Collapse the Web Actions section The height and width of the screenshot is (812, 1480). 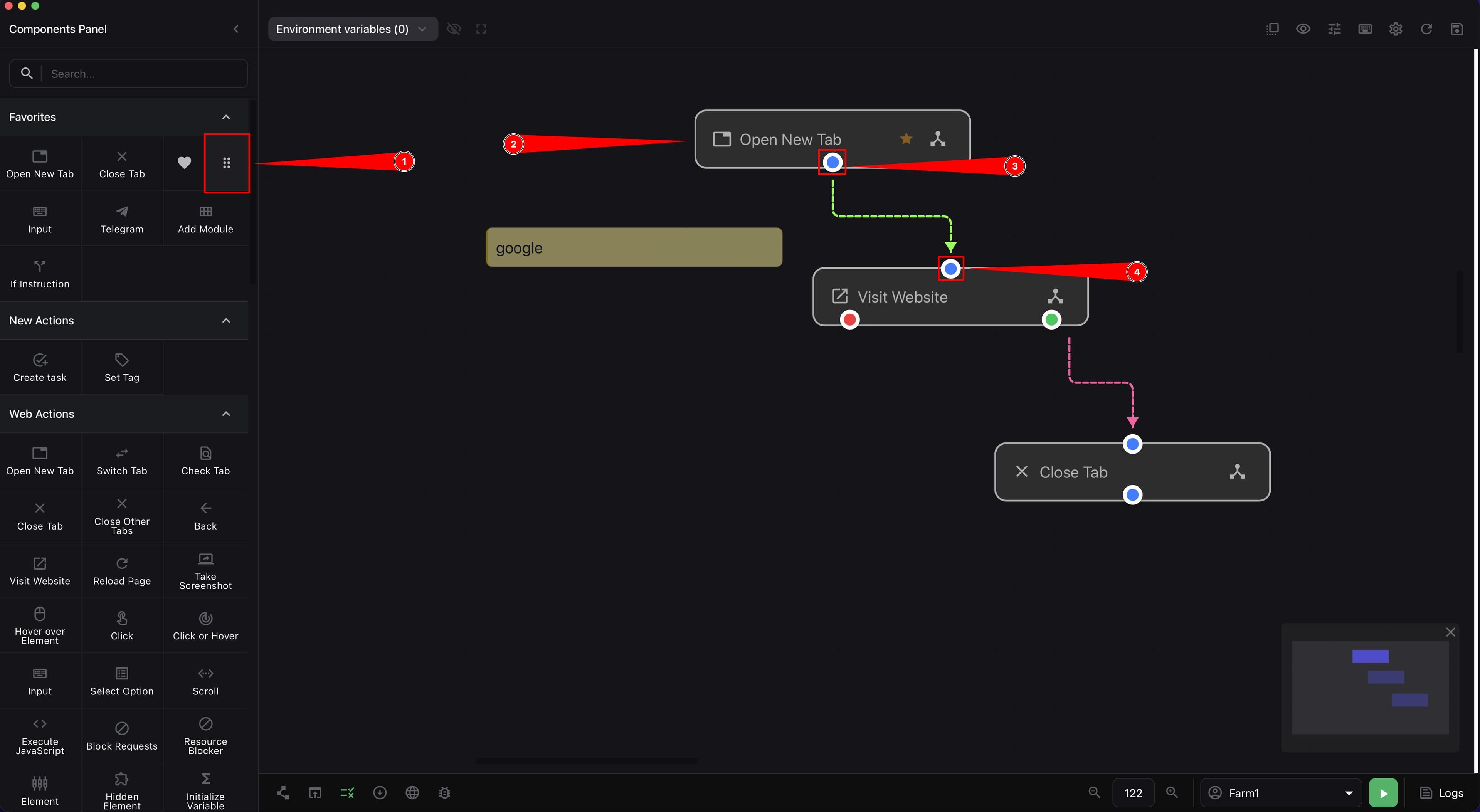click(x=226, y=414)
